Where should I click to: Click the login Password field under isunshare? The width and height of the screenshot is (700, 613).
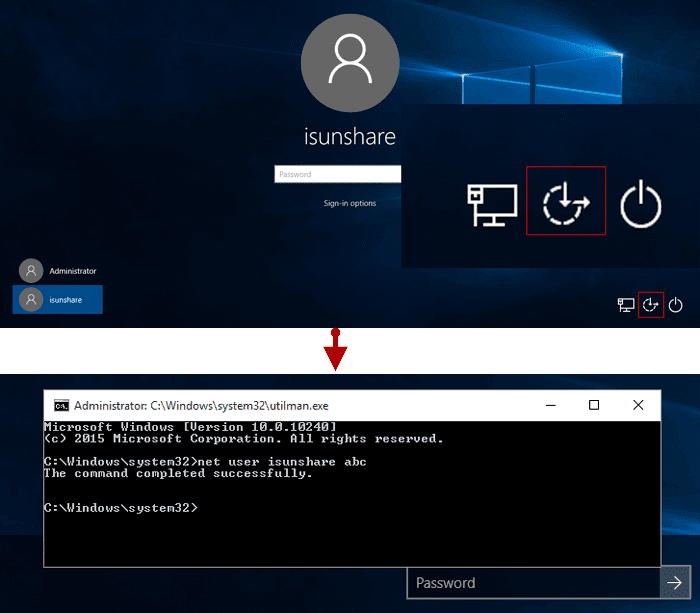coord(338,174)
